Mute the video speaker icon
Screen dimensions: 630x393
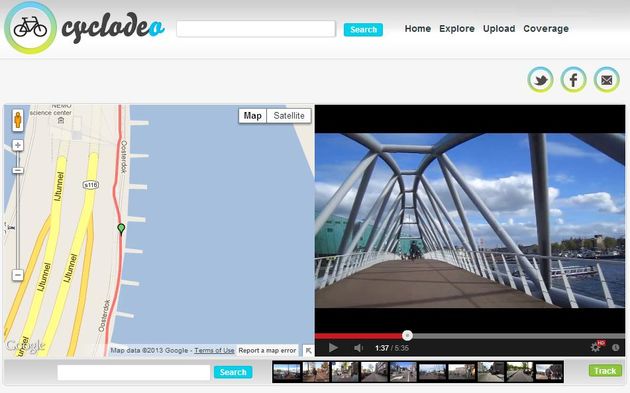coord(358,348)
